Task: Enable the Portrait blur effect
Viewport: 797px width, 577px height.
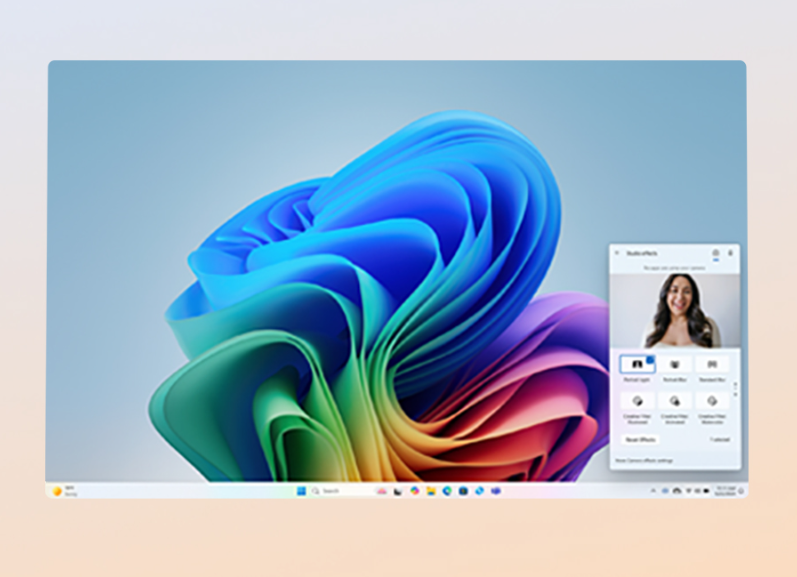Action: 674,365
